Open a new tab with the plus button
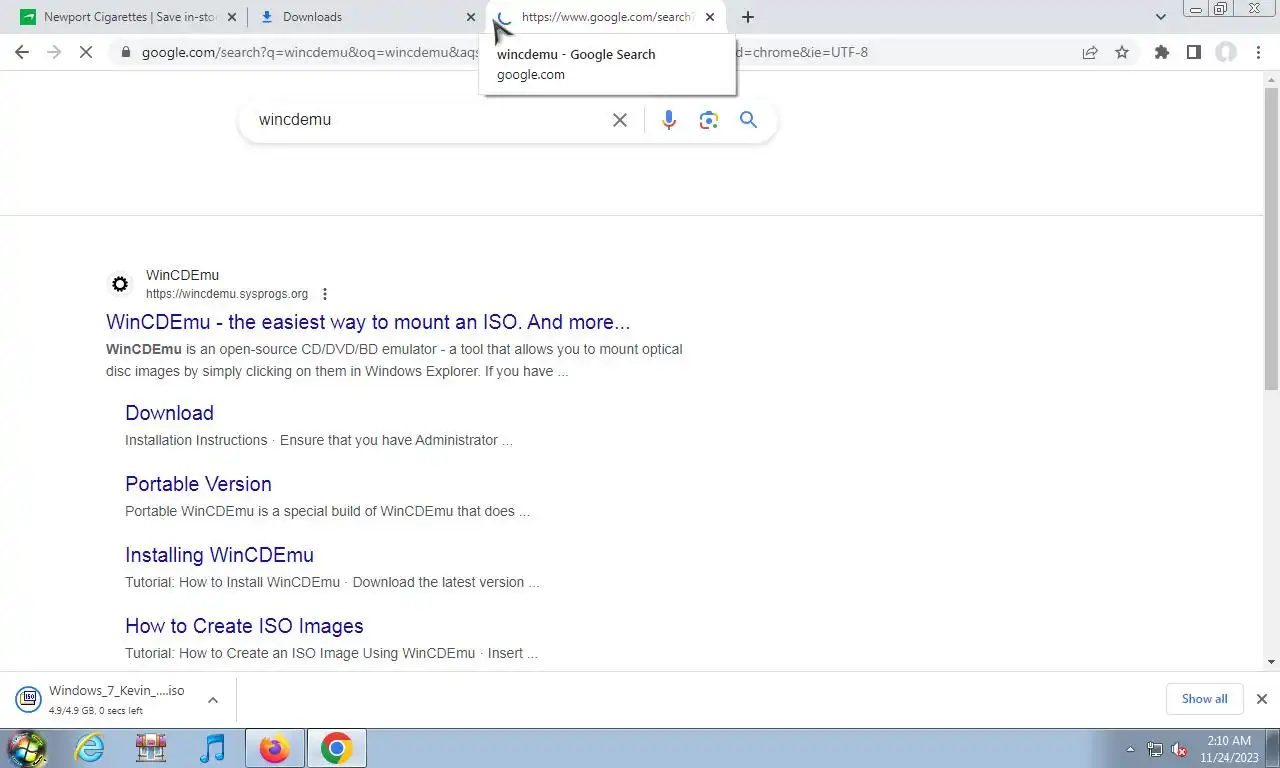The image size is (1280, 768). coord(747,17)
